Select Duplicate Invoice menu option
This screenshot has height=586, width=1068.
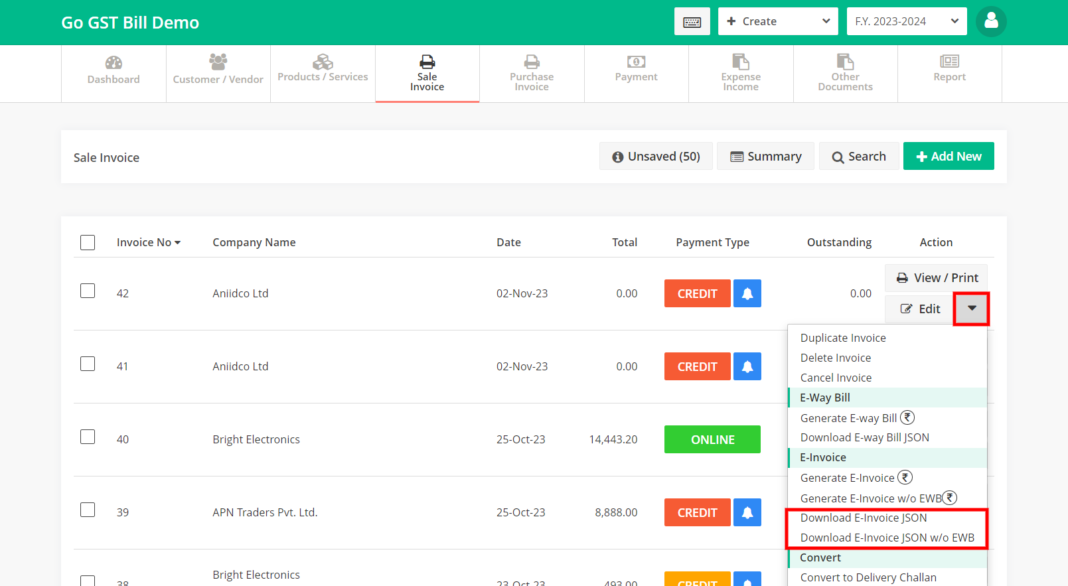843,338
